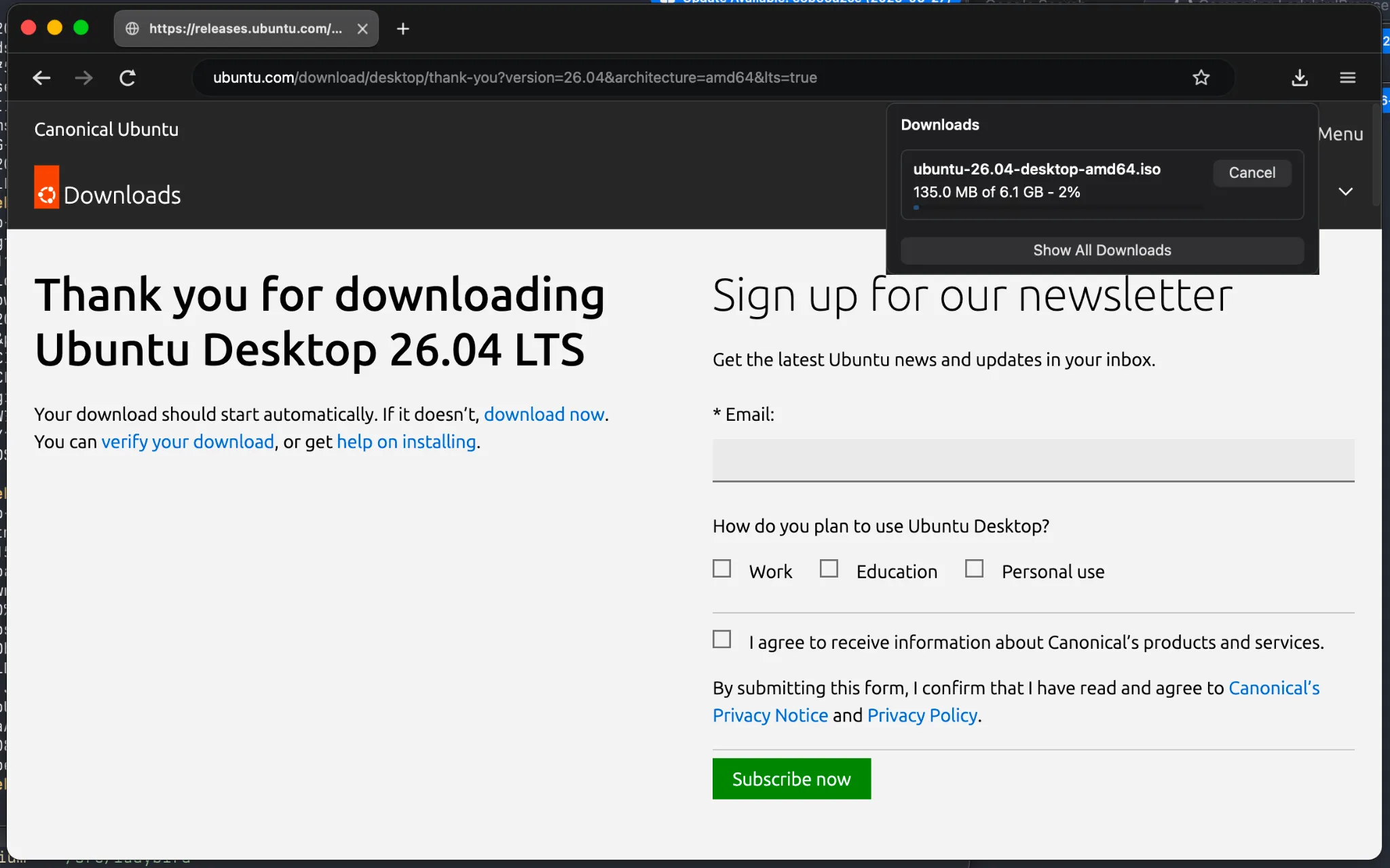Viewport: 1390px width, 868px height.
Task: Click Subscribe now button
Action: (791, 778)
